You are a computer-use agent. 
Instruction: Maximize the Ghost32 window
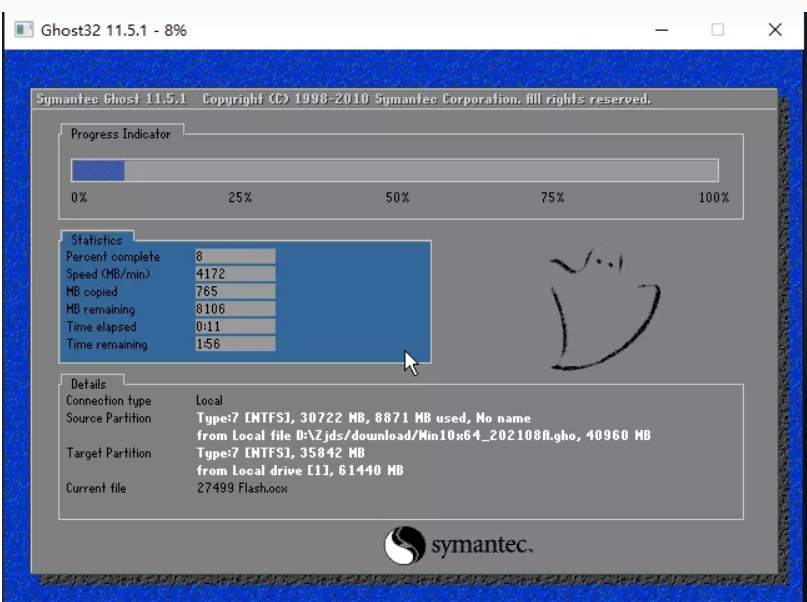(x=717, y=30)
